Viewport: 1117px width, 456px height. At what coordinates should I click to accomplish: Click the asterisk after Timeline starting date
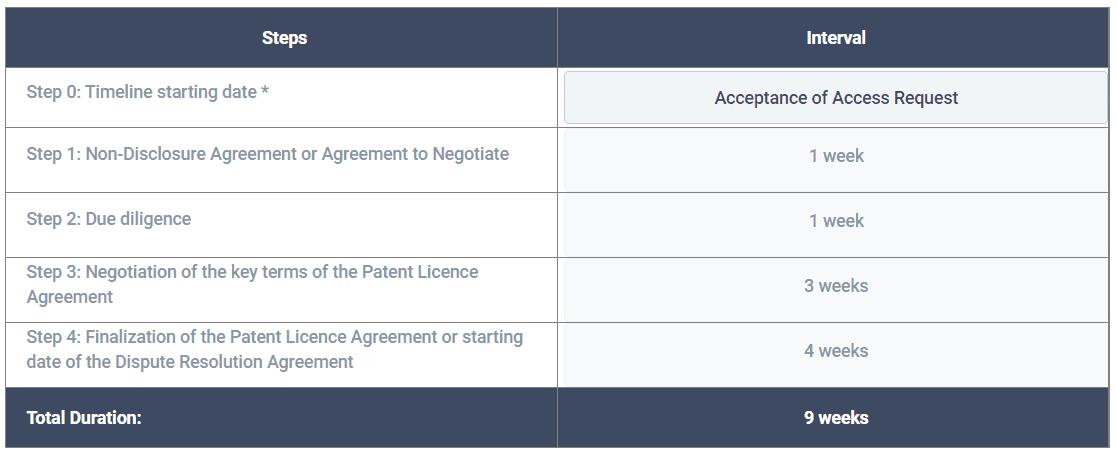[x=264, y=92]
